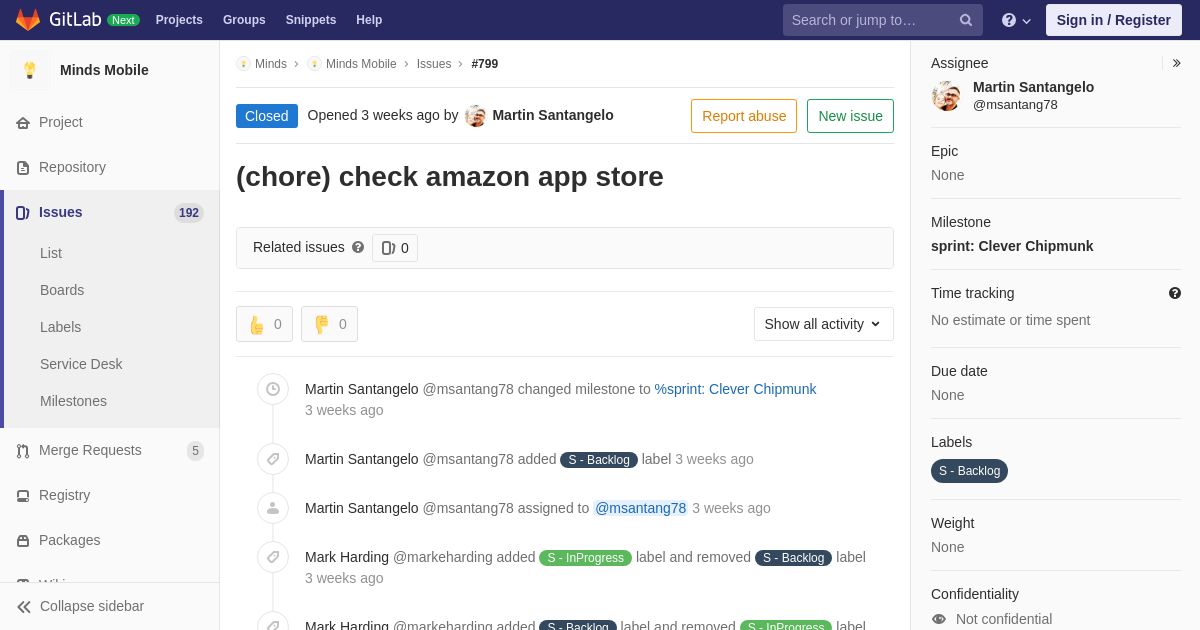Image resolution: width=1200 pixels, height=630 pixels.
Task: Open Boards in the sidebar
Action: pos(62,290)
